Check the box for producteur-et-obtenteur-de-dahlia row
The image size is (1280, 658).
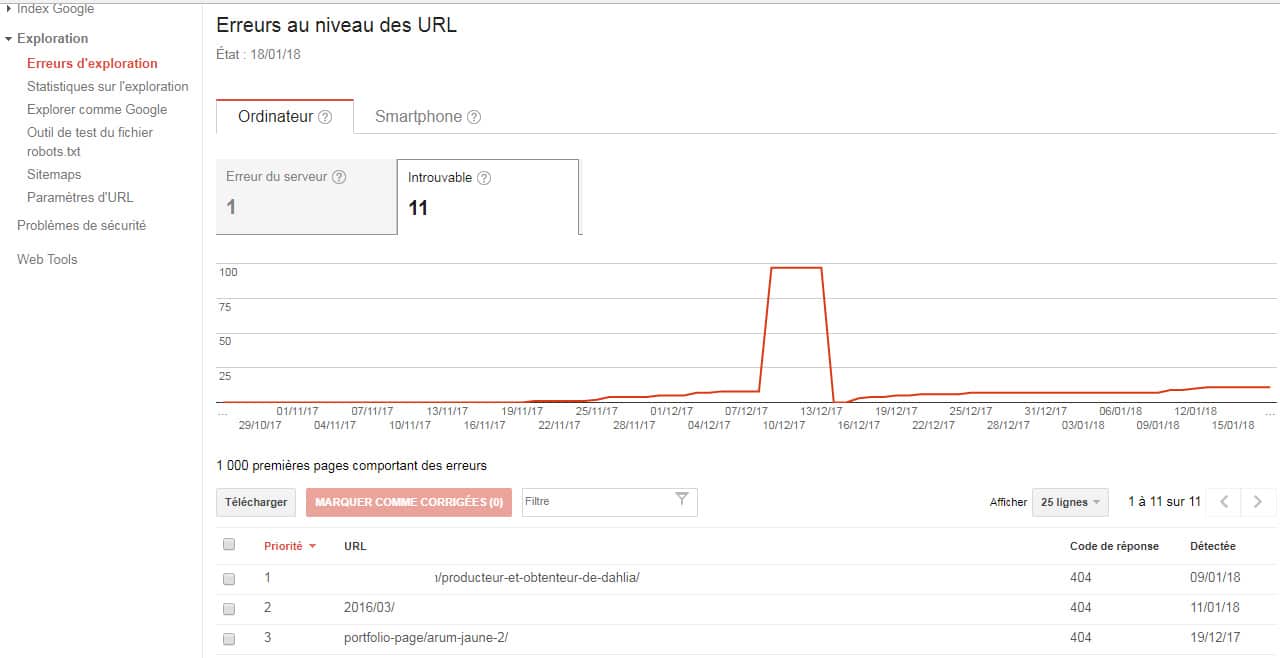pyautogui.click(x=229, y=578)
